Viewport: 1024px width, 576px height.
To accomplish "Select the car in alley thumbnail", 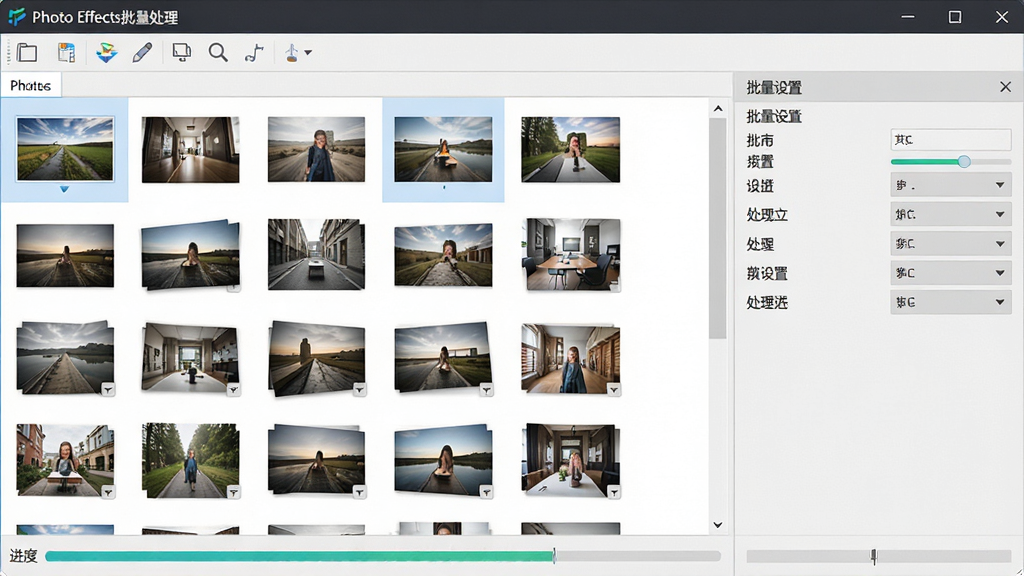I will (x=316, y=254).
